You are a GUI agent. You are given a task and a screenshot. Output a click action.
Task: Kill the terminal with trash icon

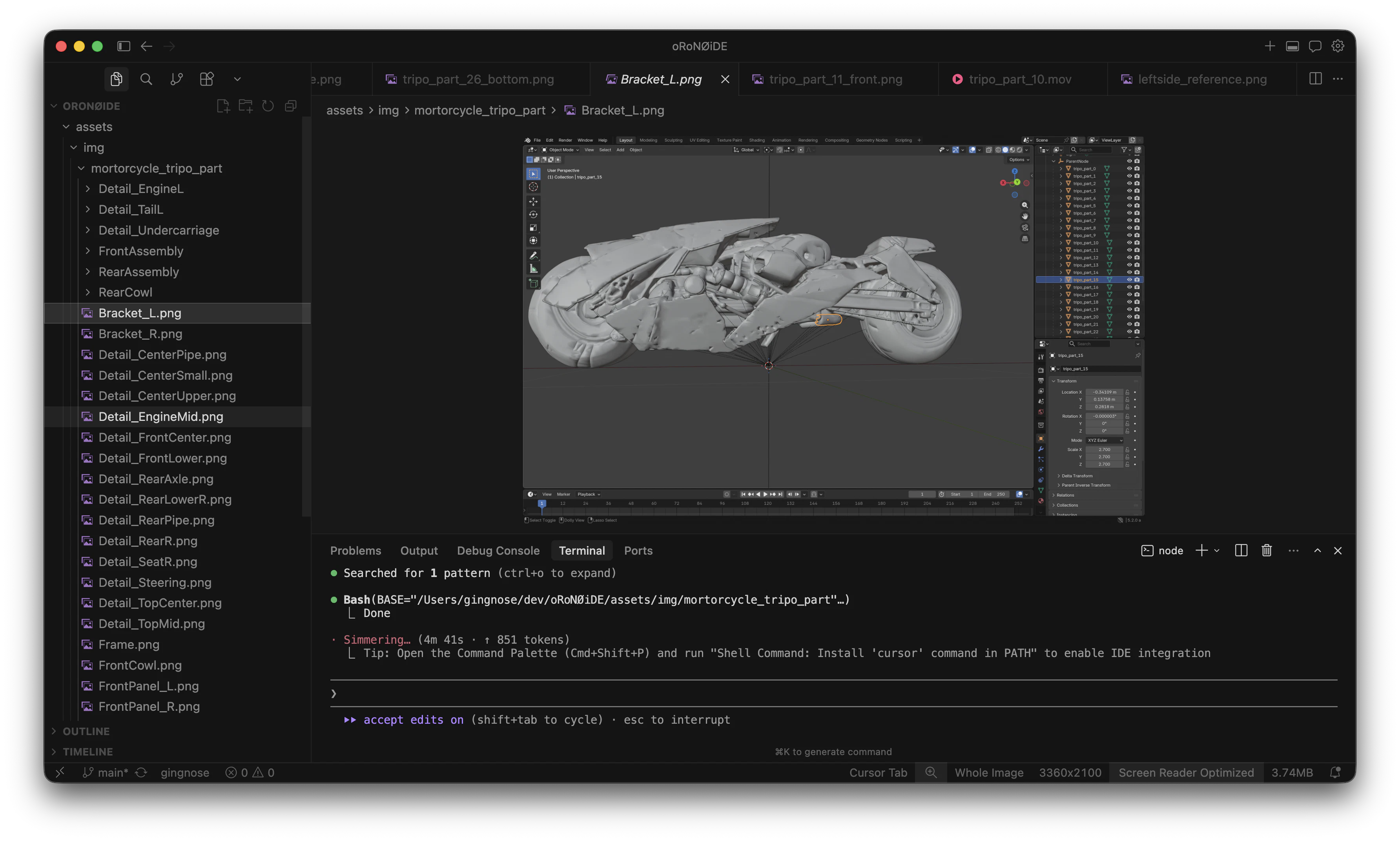pos(1267,551)
